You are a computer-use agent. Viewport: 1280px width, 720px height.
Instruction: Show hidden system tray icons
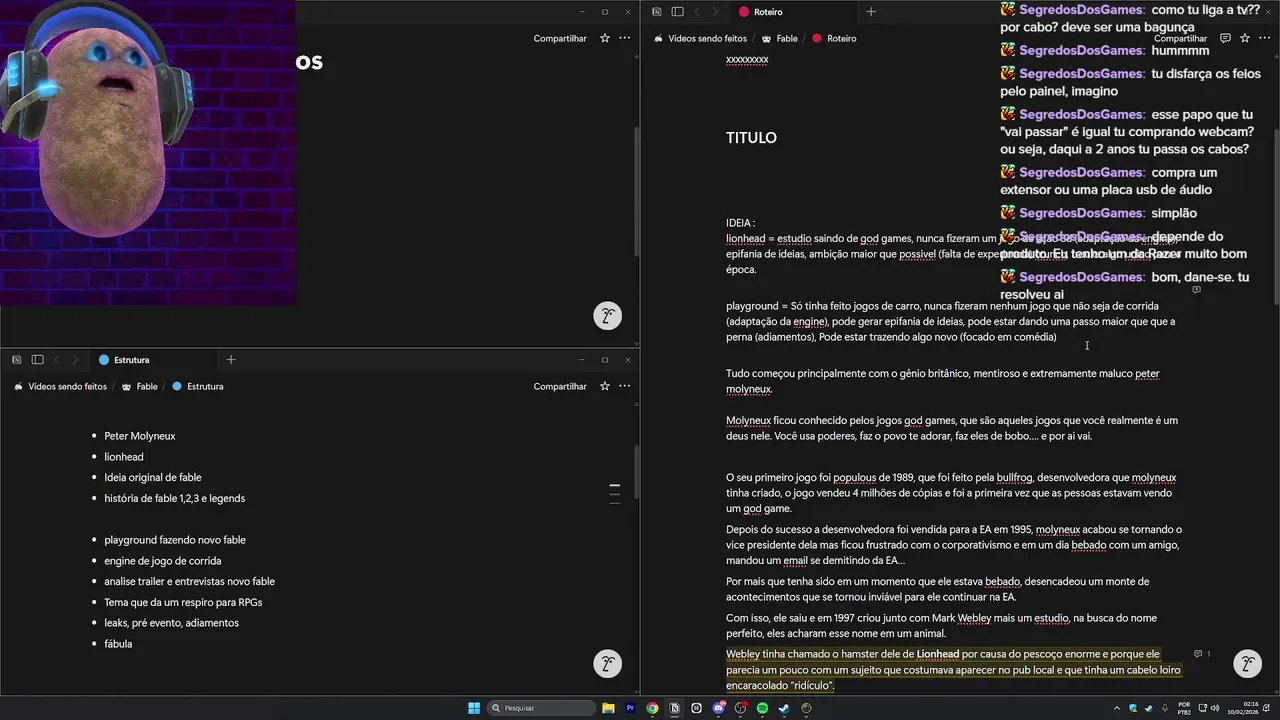pyautogui.click(x=1117, y=708)
